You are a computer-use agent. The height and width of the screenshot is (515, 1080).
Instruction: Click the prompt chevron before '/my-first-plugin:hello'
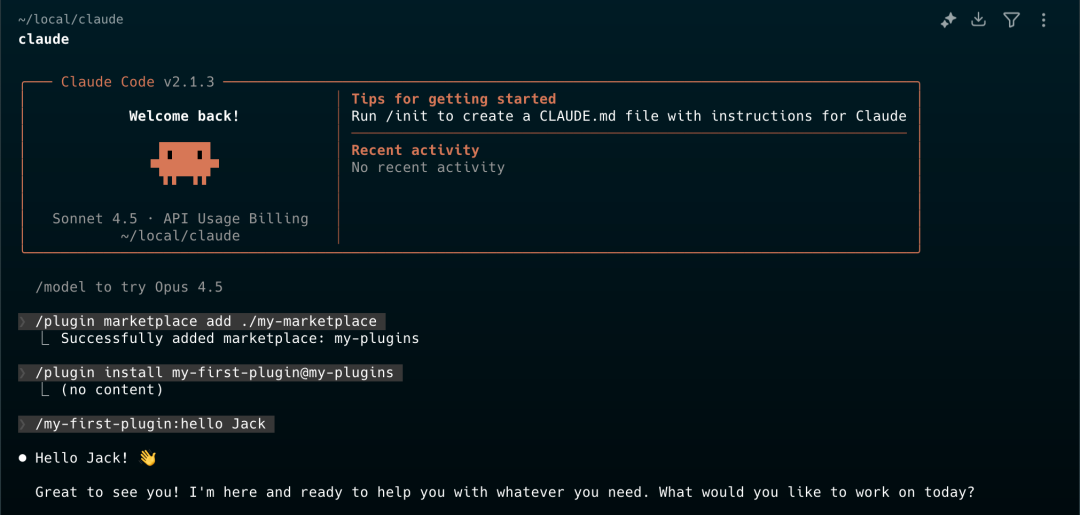(x=23, y=424)
